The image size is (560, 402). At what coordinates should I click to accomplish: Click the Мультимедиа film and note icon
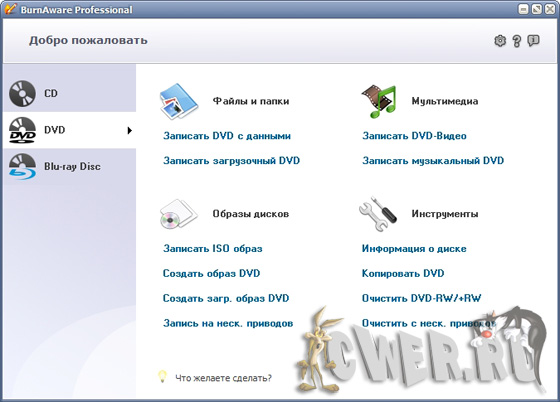pos(379,101)
